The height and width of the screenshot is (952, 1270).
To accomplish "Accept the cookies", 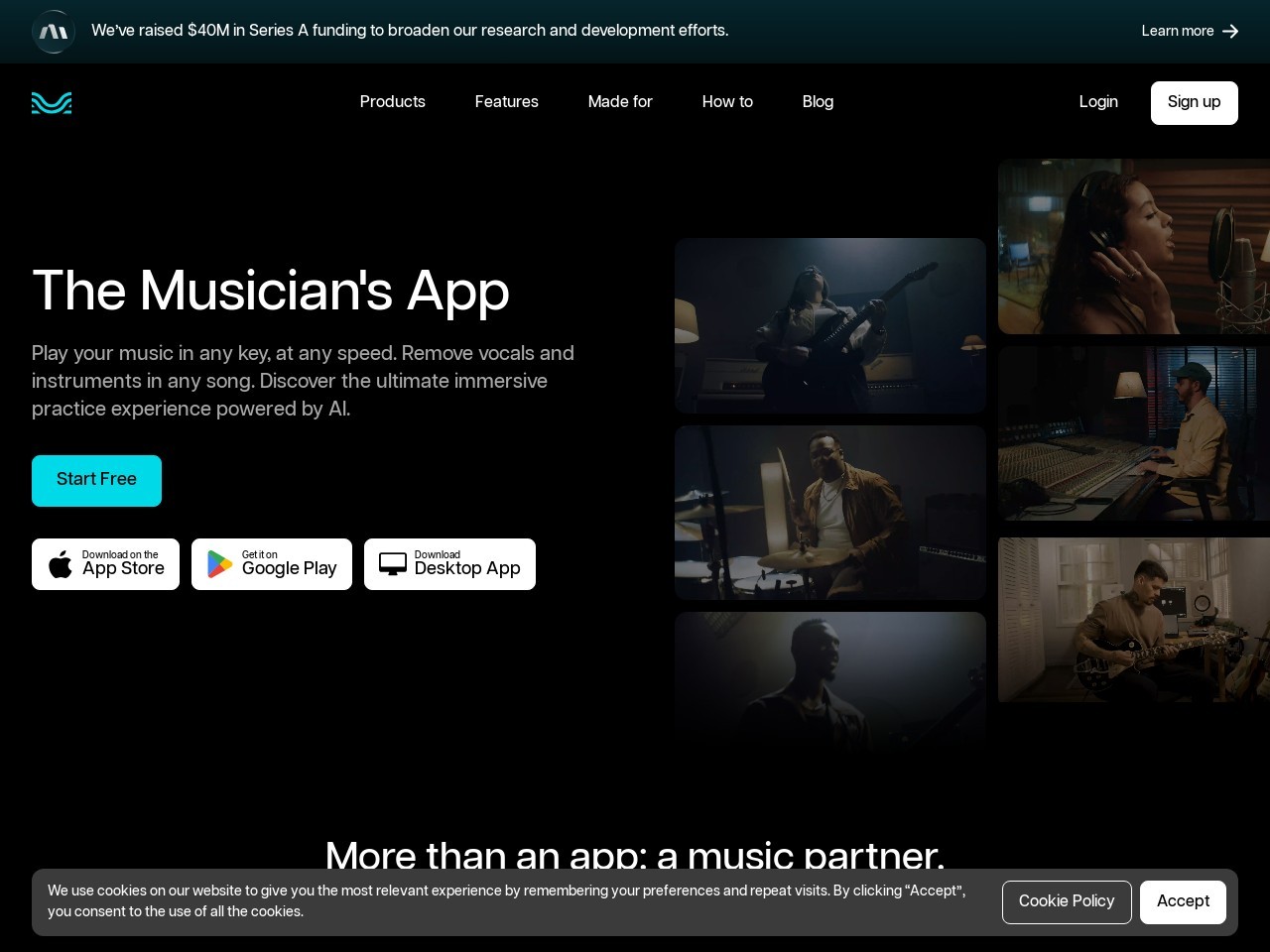I will coord(1183,901).
